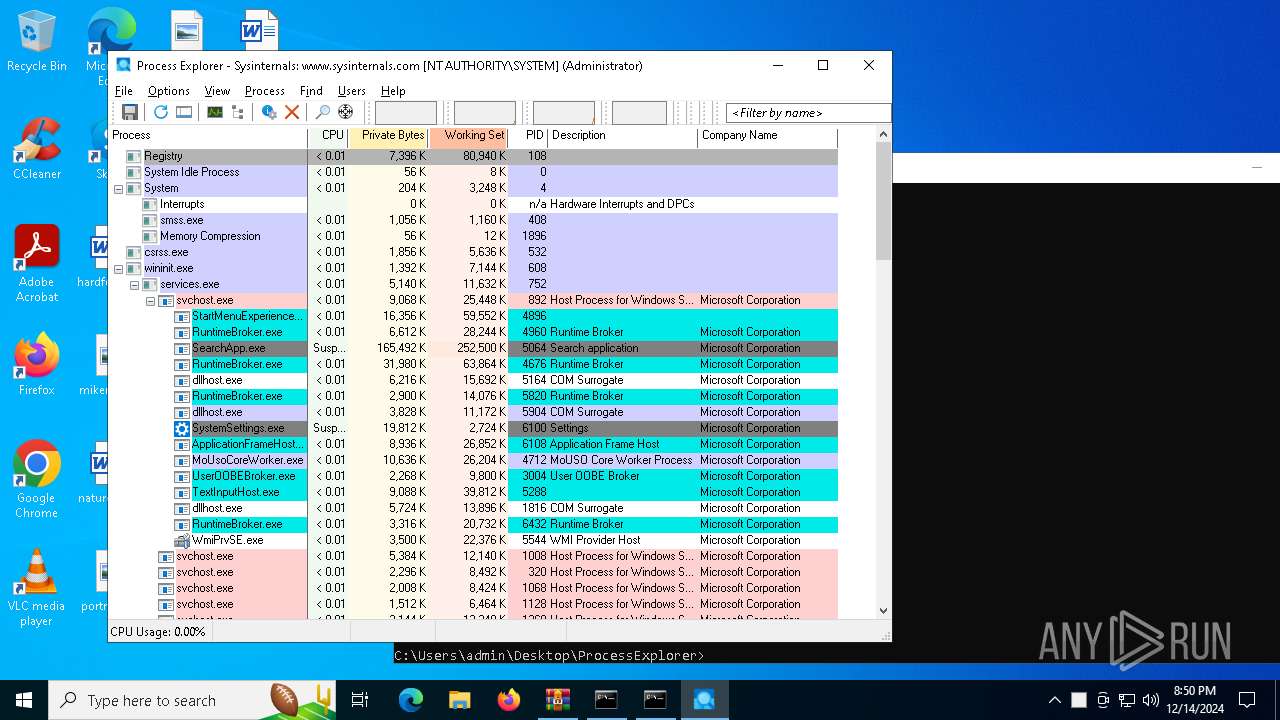Open Properties via the toolbar gear icon
The width and height of the screenshot is (1280, 720).
[x=269, y=112]
